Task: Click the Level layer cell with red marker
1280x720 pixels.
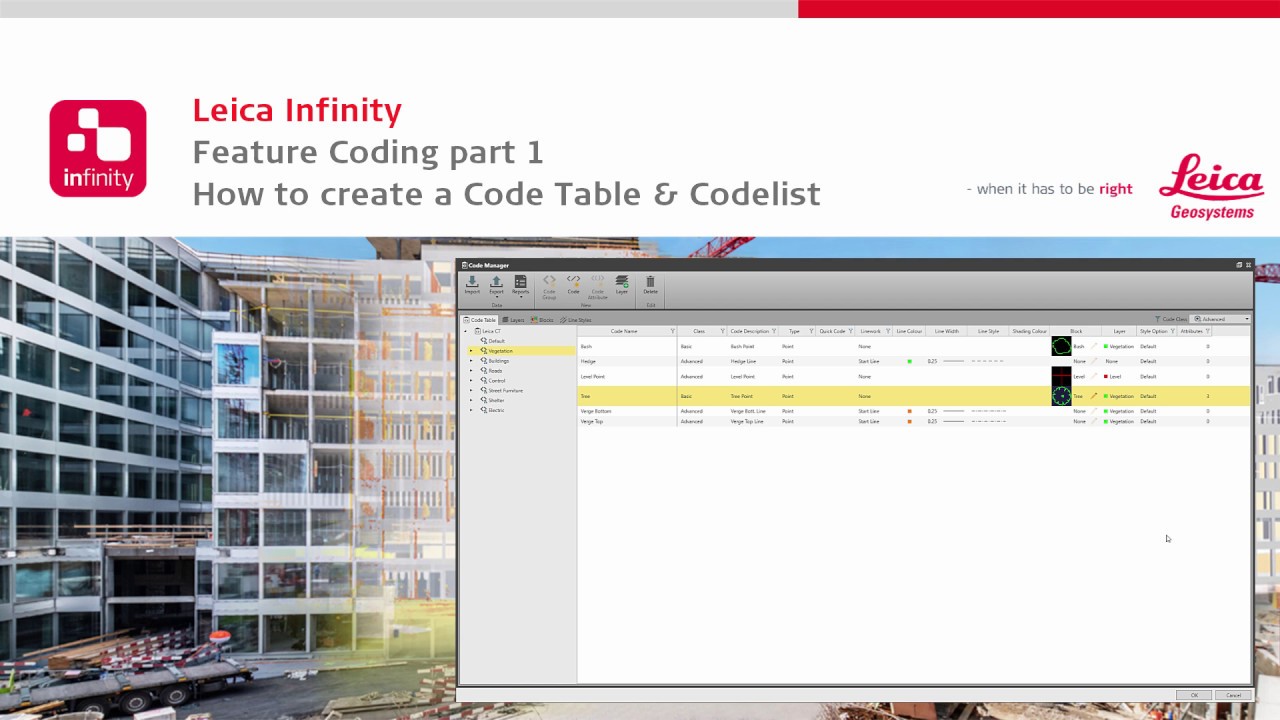Action: pyautogui.click(x=1119, y=376)
